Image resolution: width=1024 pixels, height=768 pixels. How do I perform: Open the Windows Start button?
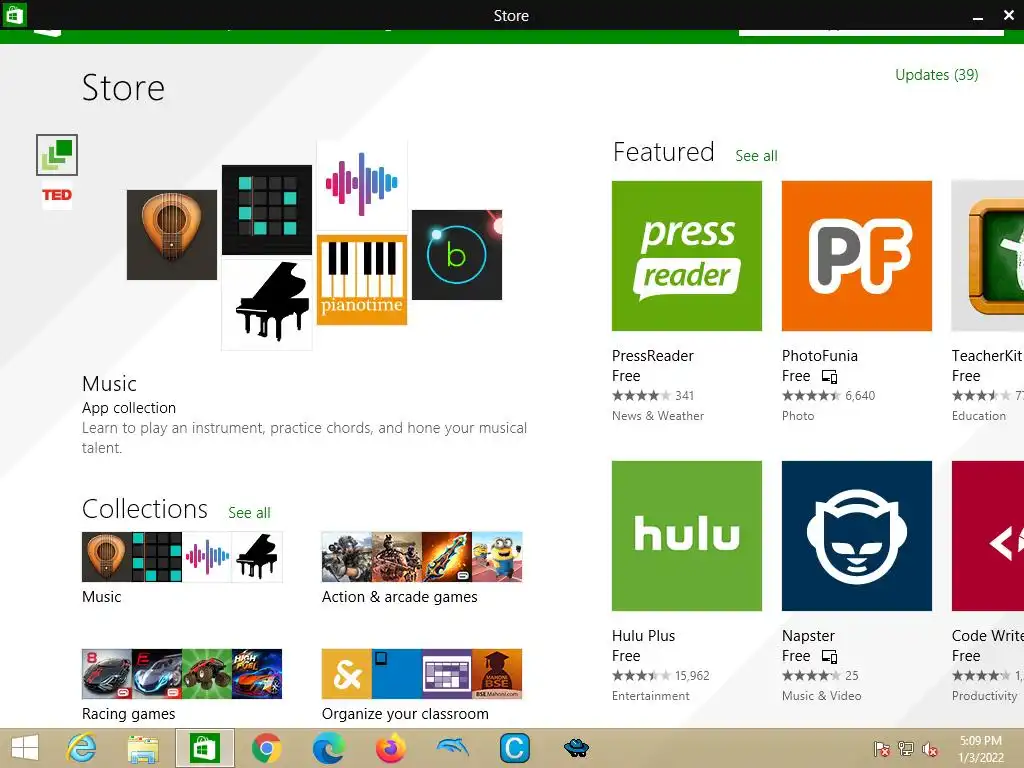(25, 748)
